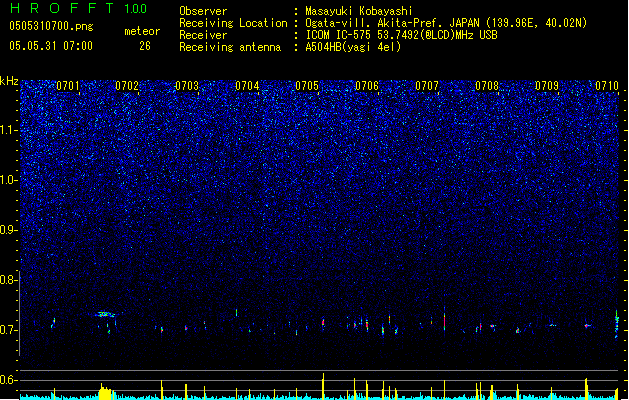Click the 0708 time marker
Viewport: 629px width, 400px height.
pyautogui.click(x=487, y=86)
